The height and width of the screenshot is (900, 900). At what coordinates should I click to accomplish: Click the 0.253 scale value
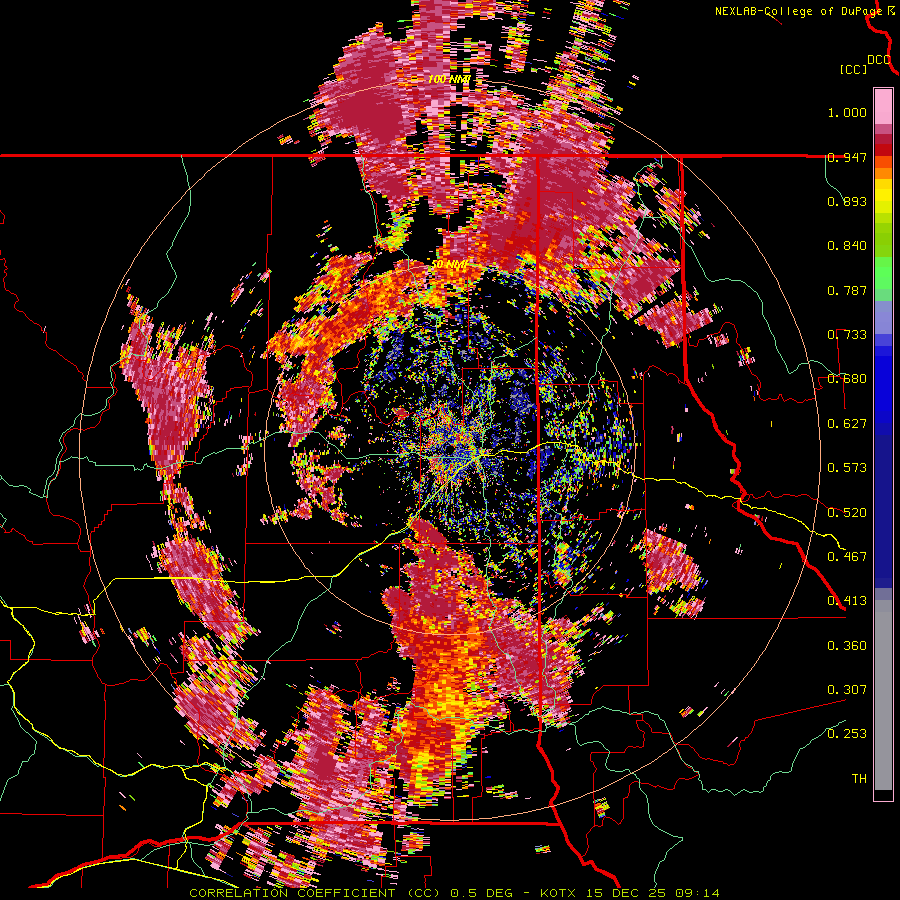point(847,734)
